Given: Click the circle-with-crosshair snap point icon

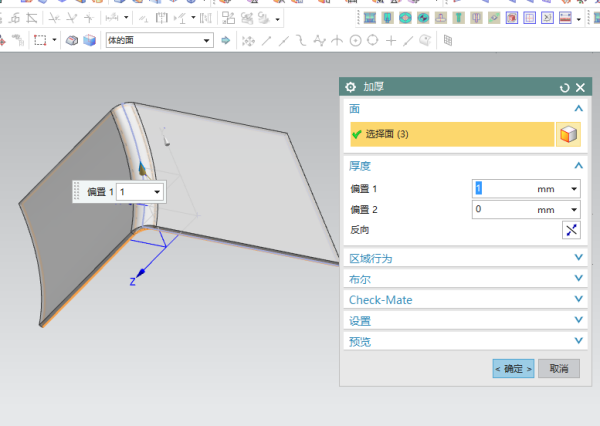Looking at the screenshot, I should pos(354,40).
